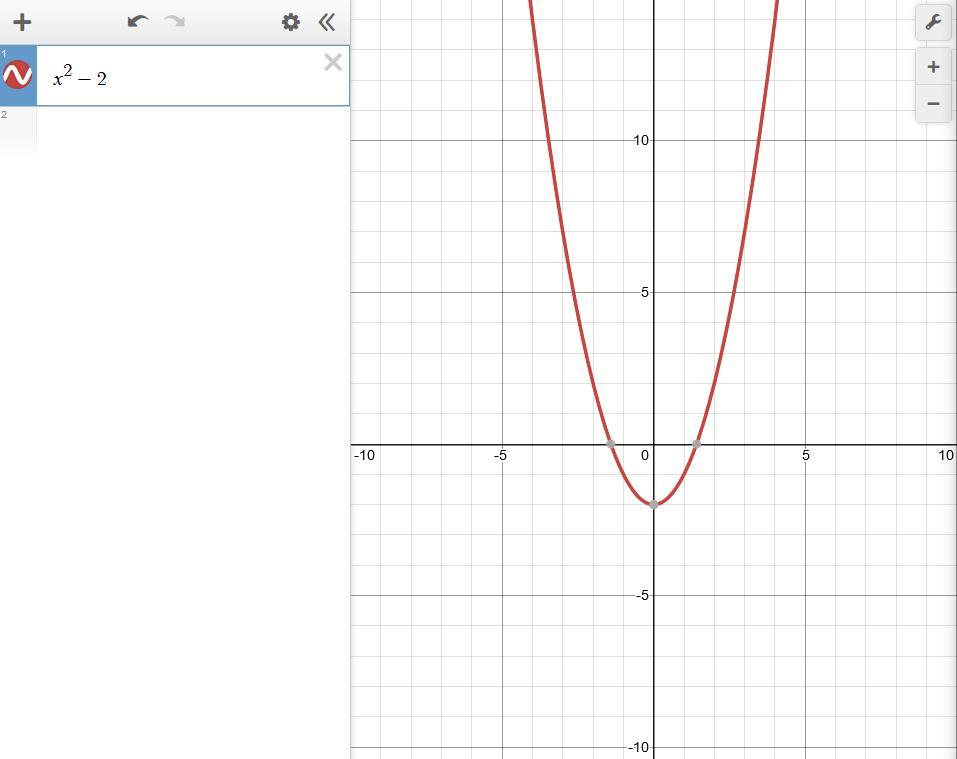Undo the last action
Screen dimensions: 957x759
point(139,22)
